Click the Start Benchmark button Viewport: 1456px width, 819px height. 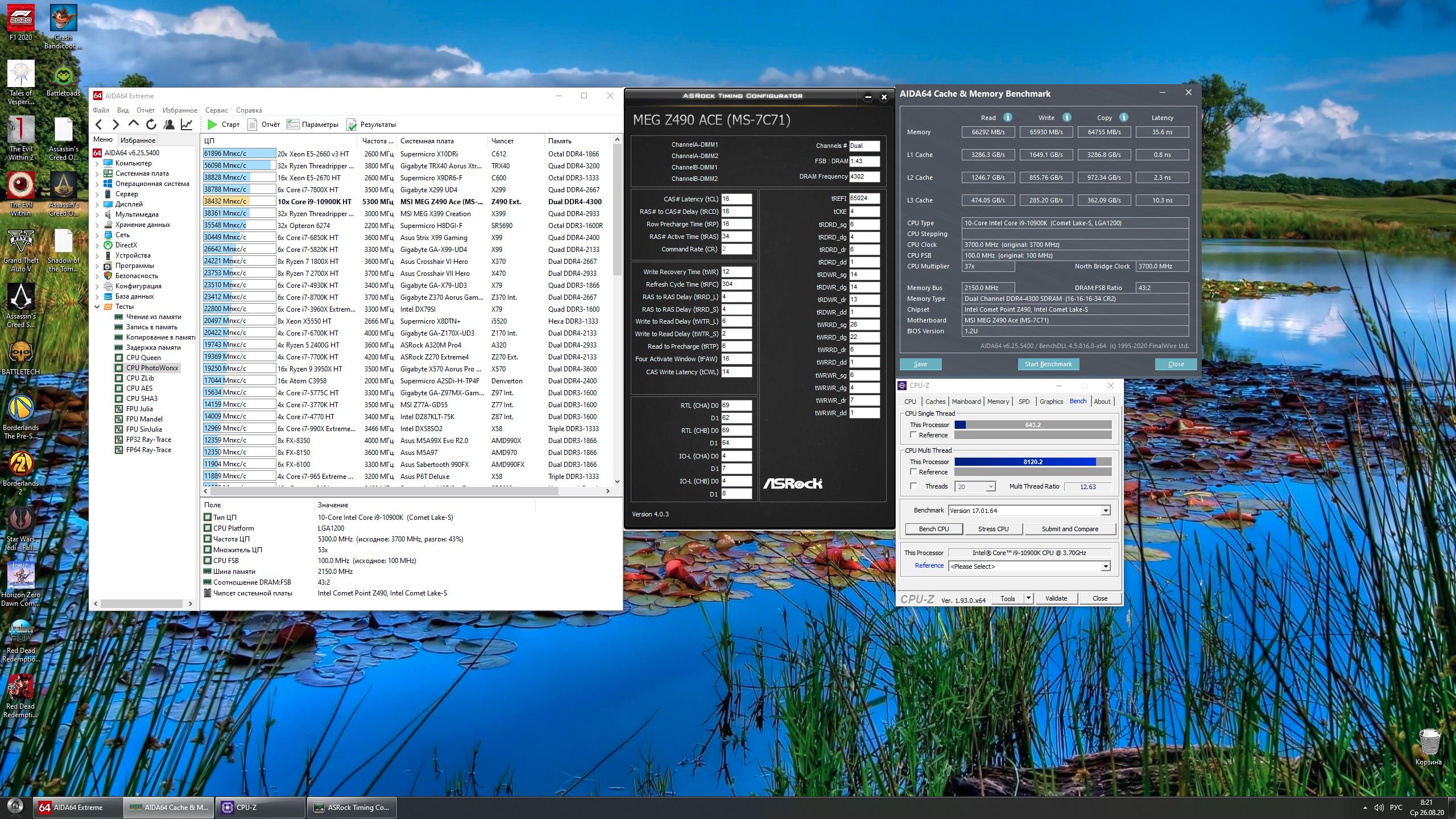tap(1048, 364)
